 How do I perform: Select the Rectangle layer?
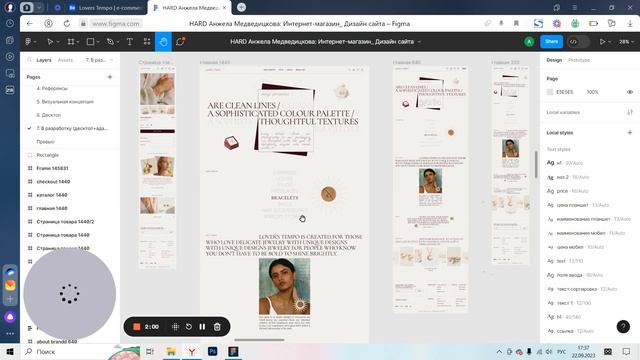click(47, 155)
